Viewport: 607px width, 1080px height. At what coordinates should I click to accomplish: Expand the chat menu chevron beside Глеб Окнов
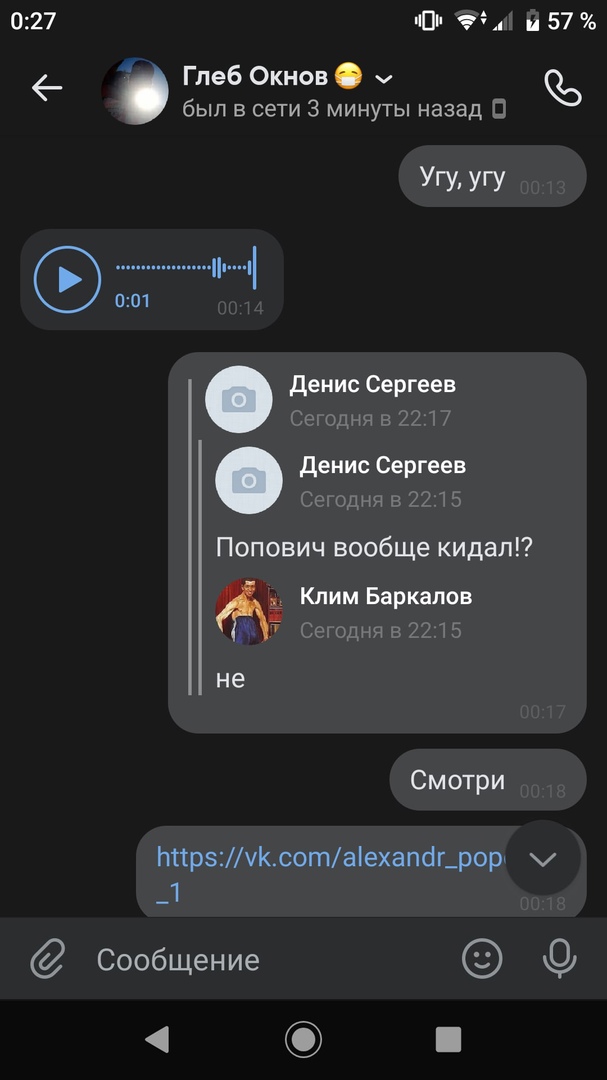384,79
